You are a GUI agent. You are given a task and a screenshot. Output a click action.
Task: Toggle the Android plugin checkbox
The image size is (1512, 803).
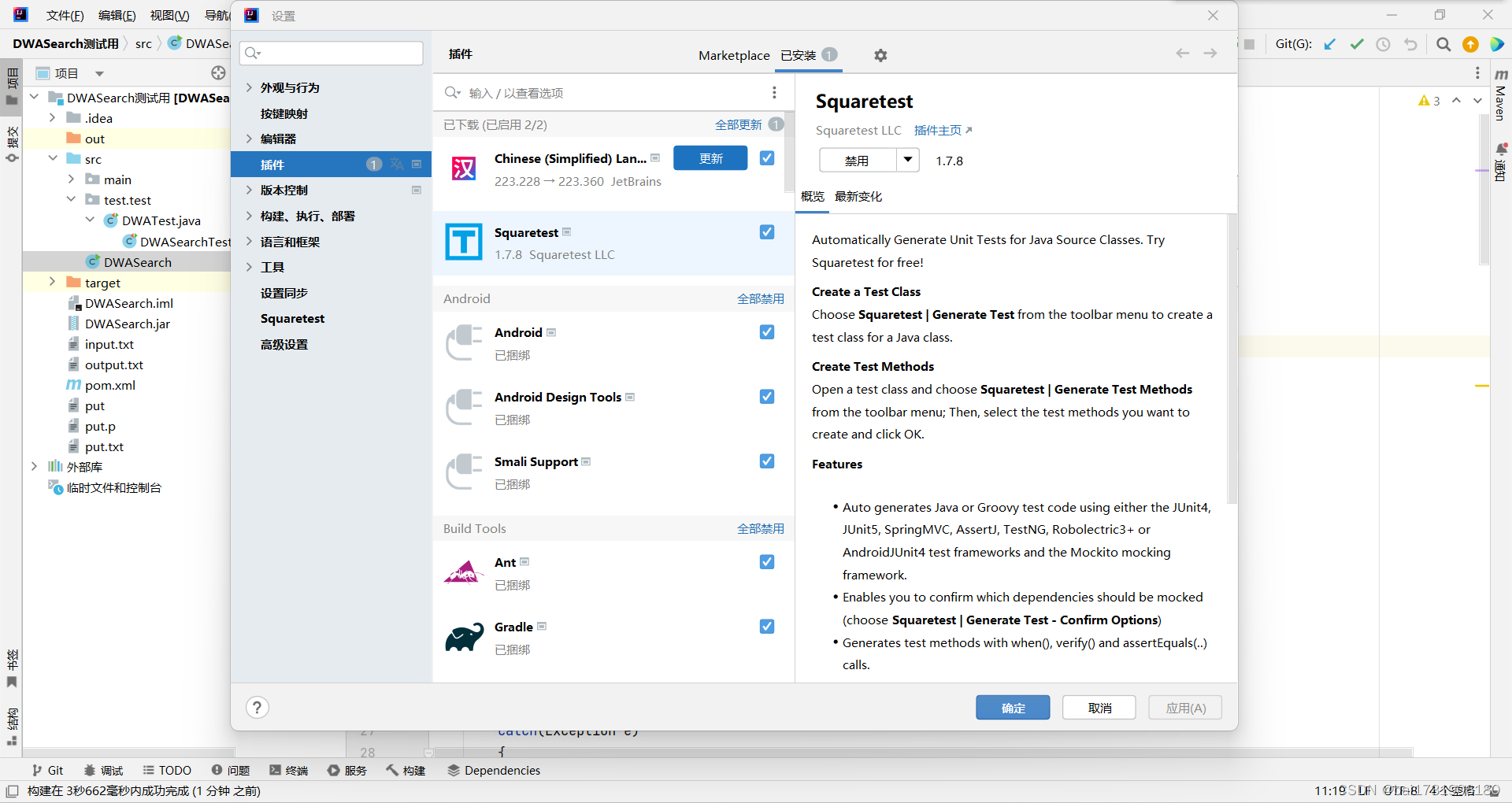point(767,332)
